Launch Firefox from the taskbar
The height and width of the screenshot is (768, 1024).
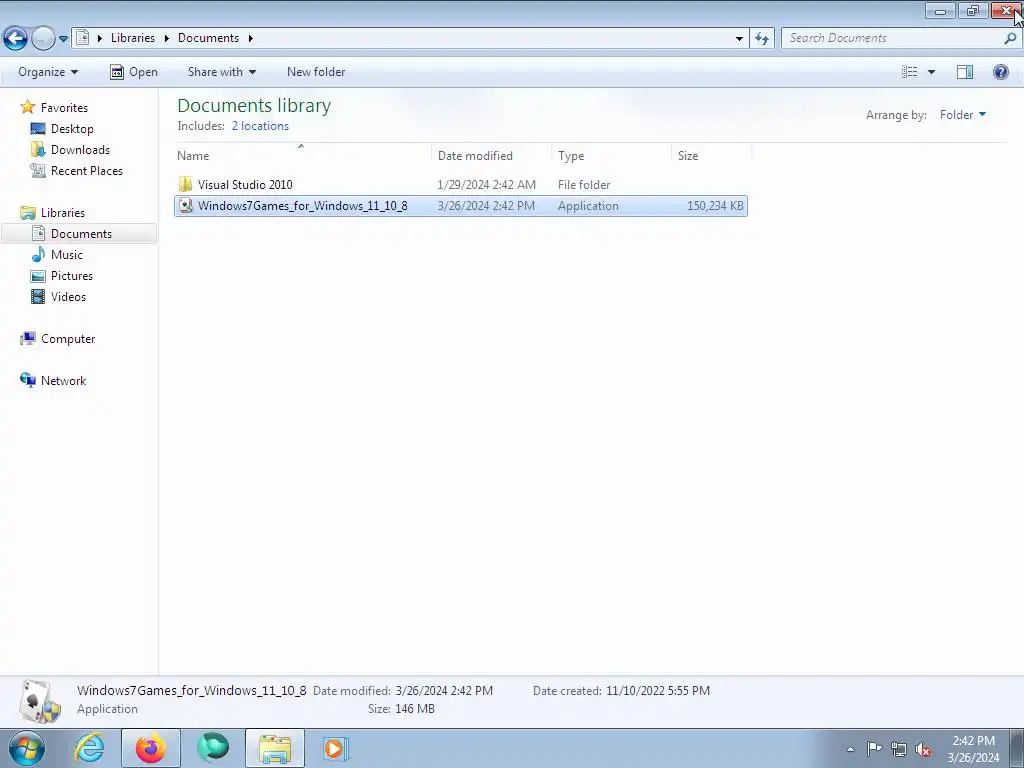pyautogui.click(x=151, y=748)
